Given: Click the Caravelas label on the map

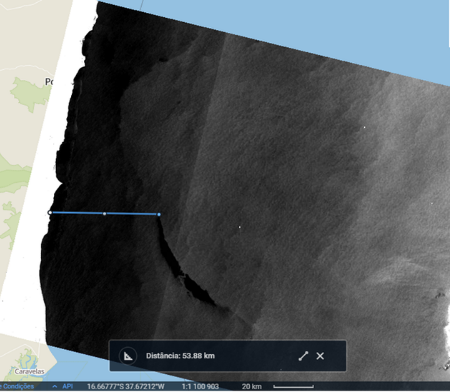Looking at the screenshot, I should [29, 371].
